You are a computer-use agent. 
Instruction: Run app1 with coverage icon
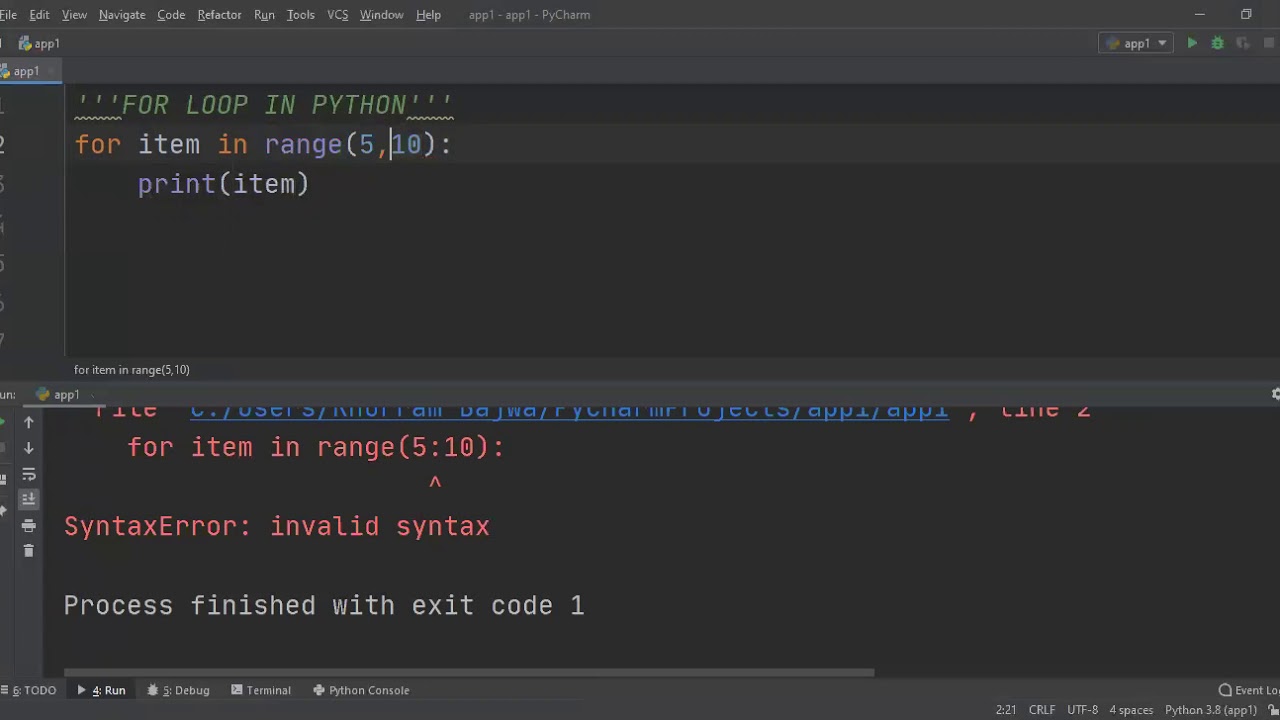1243,43
